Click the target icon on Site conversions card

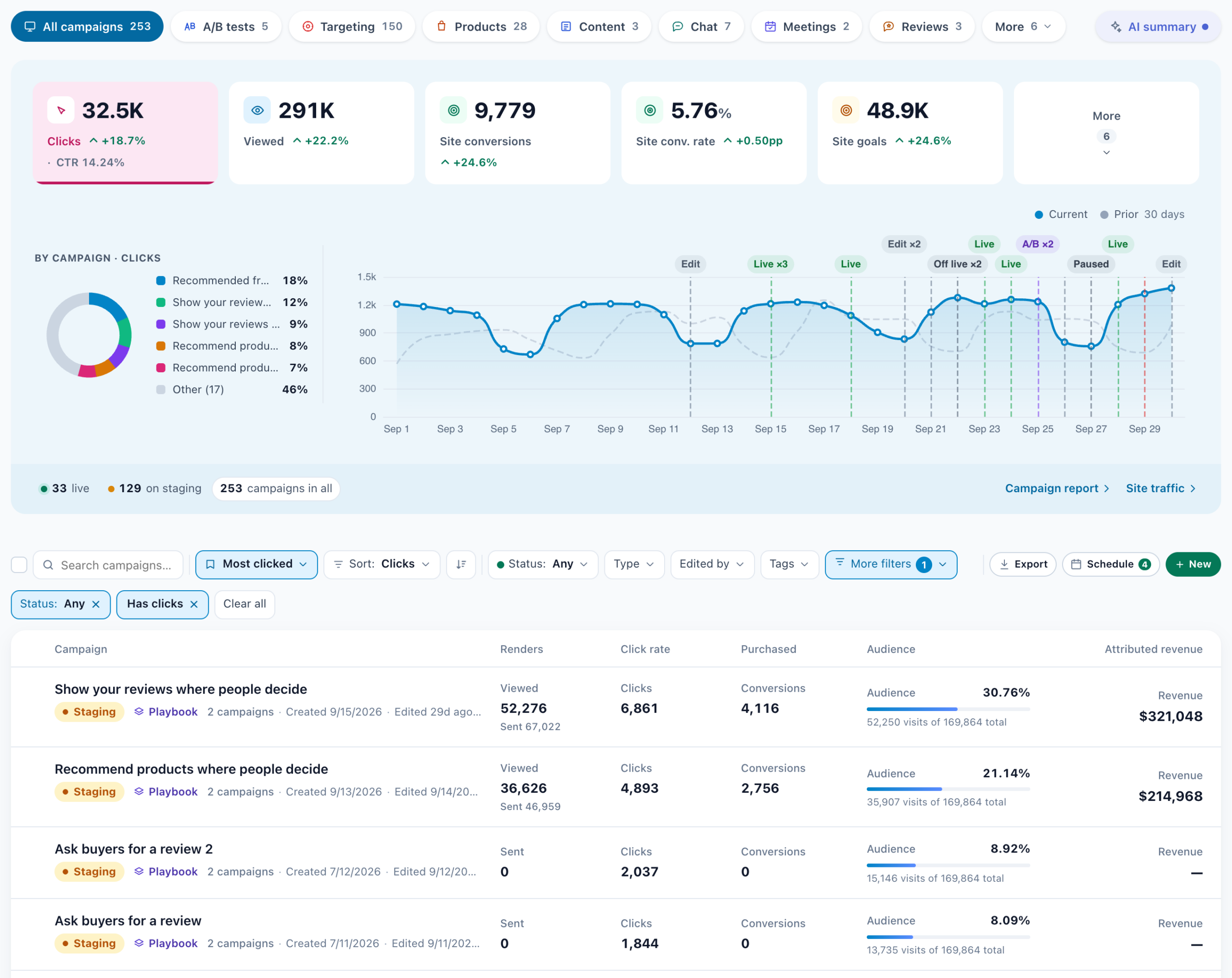tap(454, 110)
